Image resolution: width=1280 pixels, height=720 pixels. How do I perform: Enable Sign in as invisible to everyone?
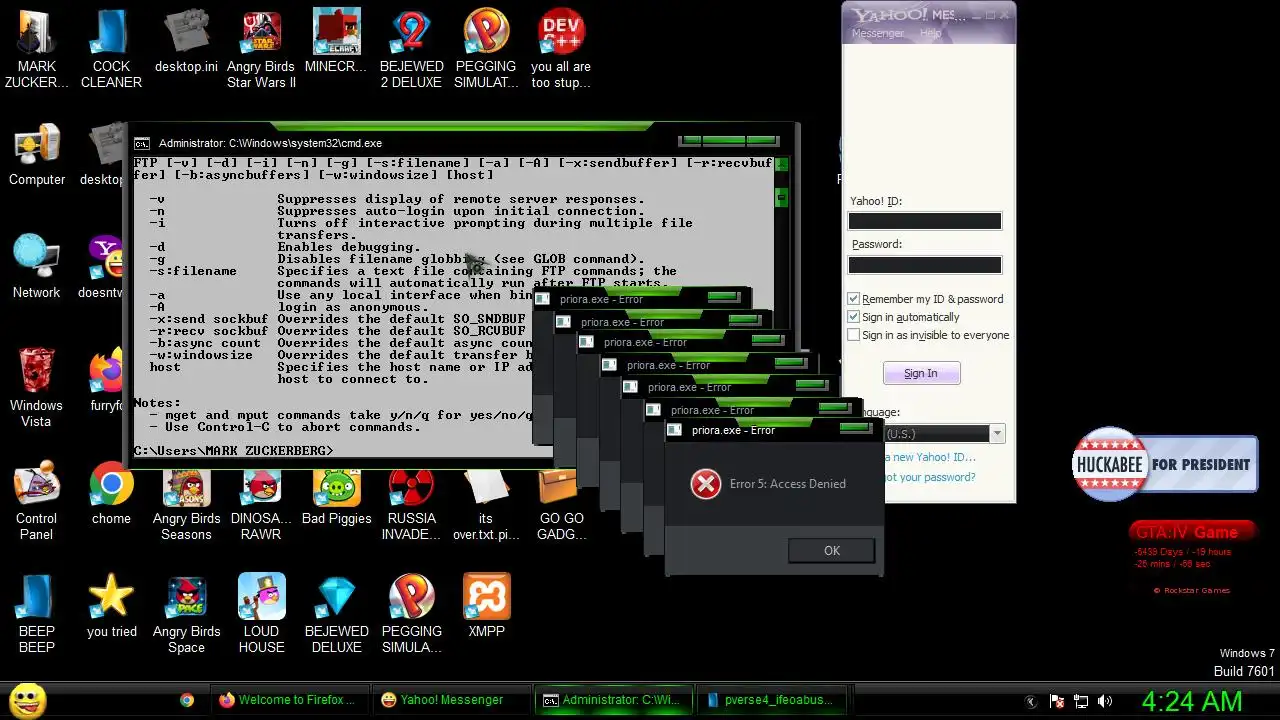853,335
